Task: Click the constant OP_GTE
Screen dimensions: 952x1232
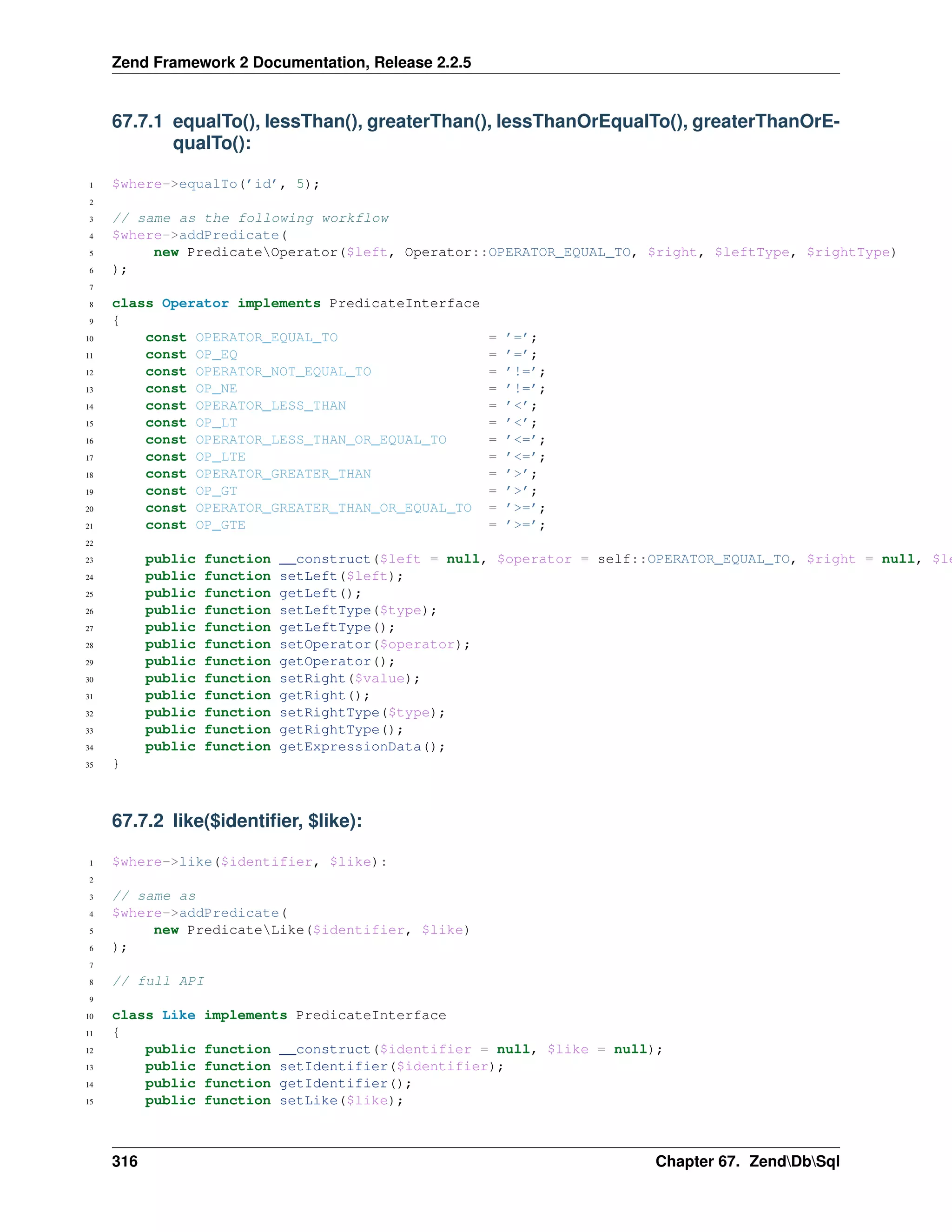Action: click(x=220, y=525)
